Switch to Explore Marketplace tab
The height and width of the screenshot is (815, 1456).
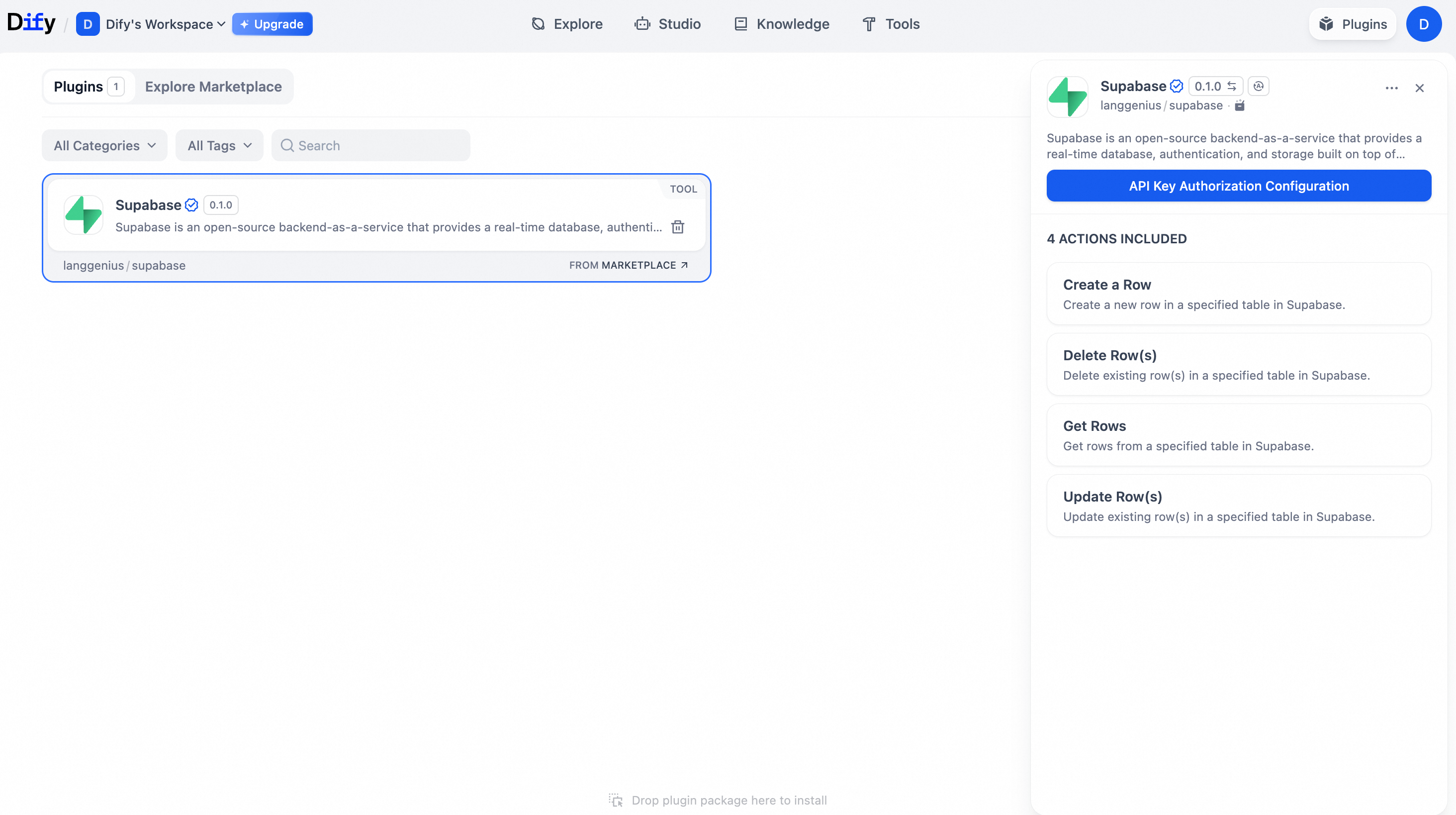[x=213, y=87]
